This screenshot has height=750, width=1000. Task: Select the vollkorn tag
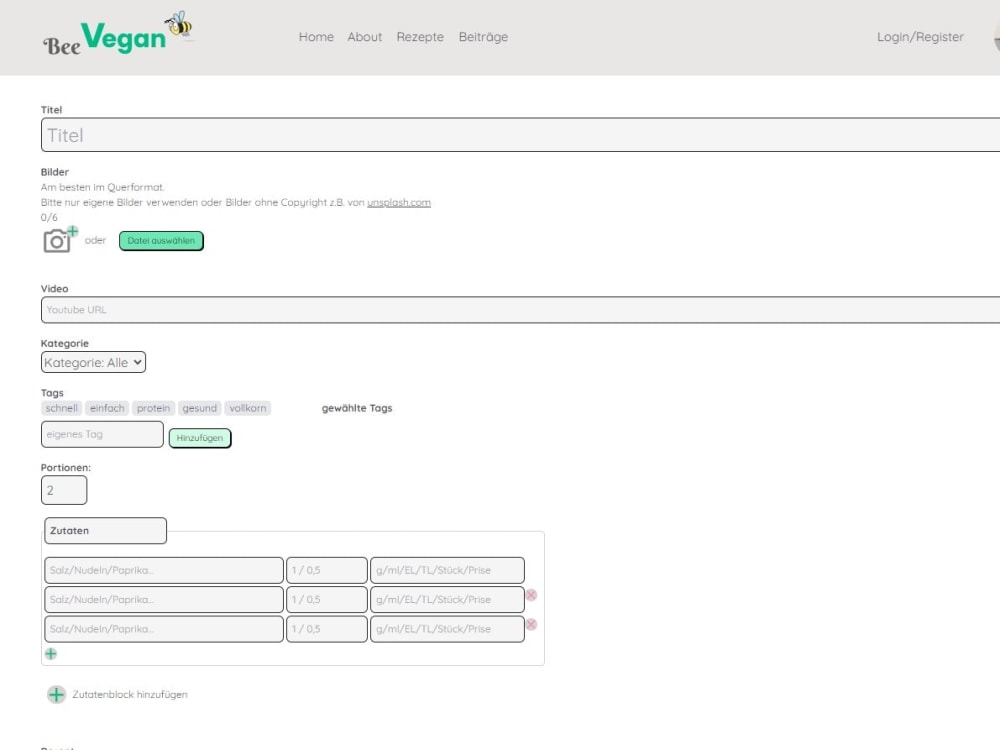pos(248,408)
